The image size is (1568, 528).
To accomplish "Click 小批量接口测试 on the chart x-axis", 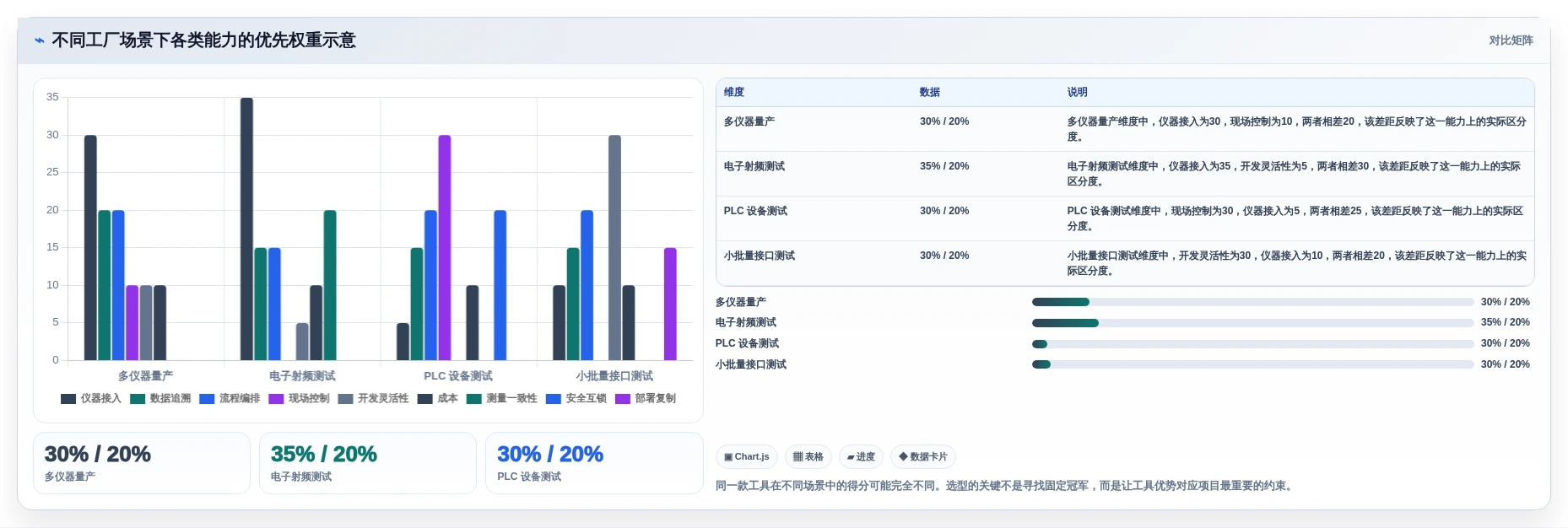I will tap(614, 376).
